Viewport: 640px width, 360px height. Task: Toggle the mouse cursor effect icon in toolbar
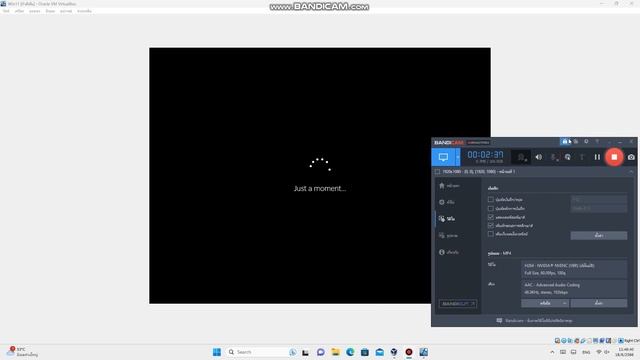(x=568, y=157)
